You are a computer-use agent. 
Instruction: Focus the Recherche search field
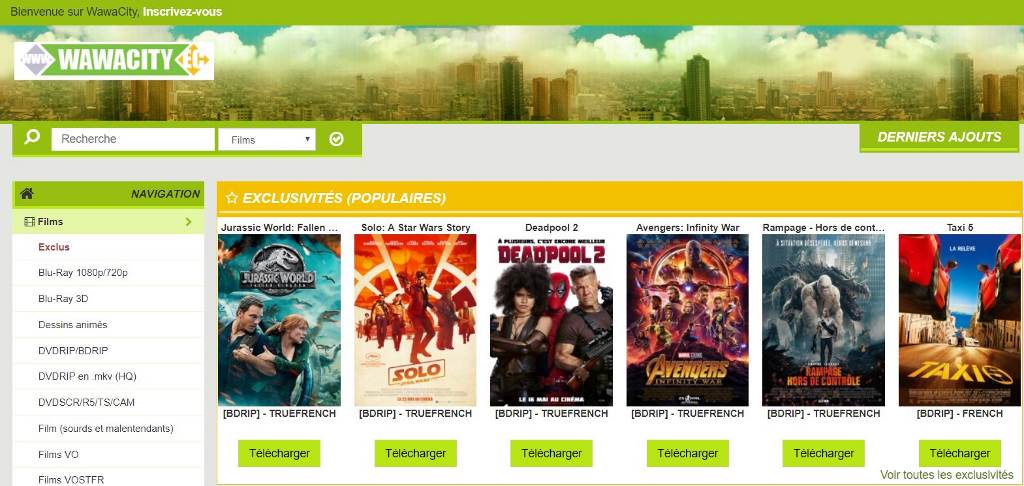[133, 139]
